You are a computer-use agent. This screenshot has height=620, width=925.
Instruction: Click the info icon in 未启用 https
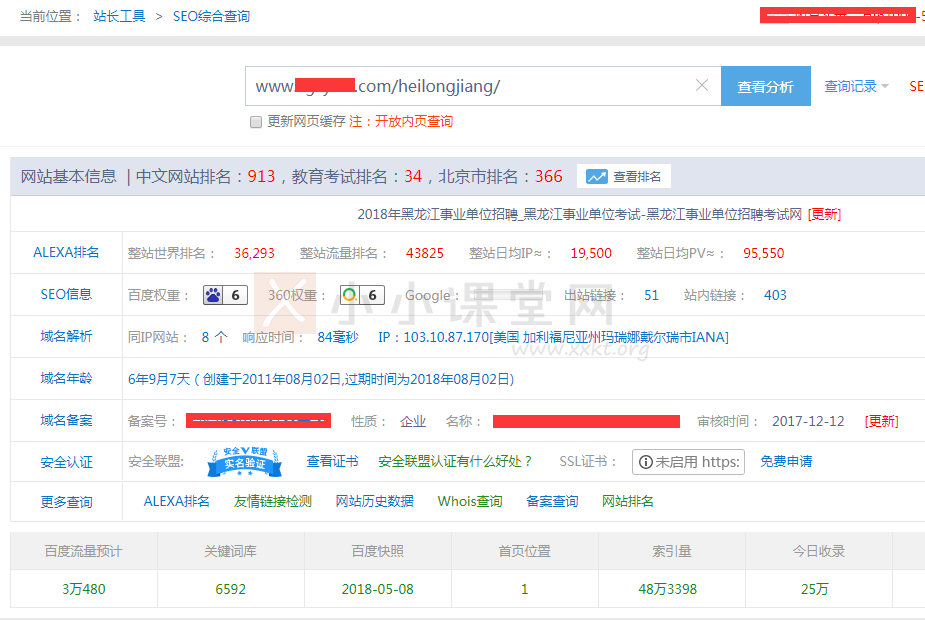click(x=646, y=462)
